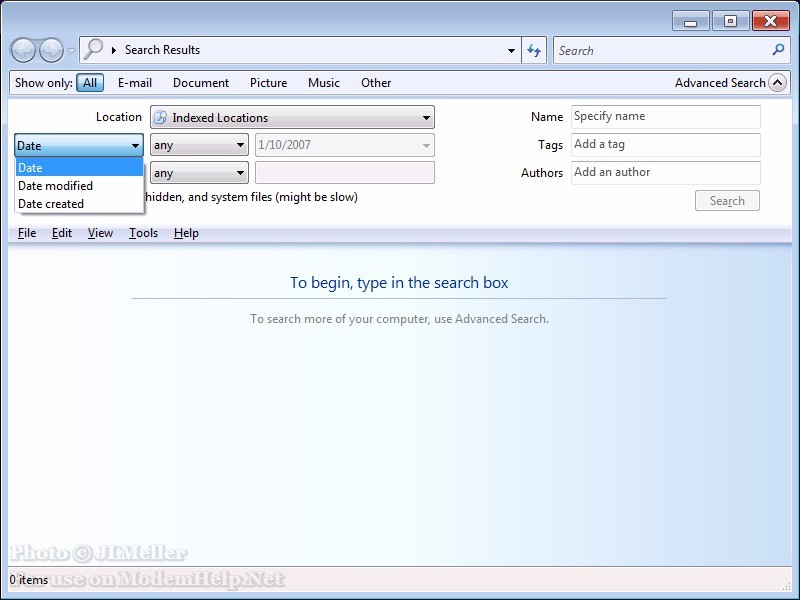The height and width of the screenshot is (600, 800).
Task: Click the search magnifier icon in Search box
Action: pyautogui.click(x=778, y=50)
